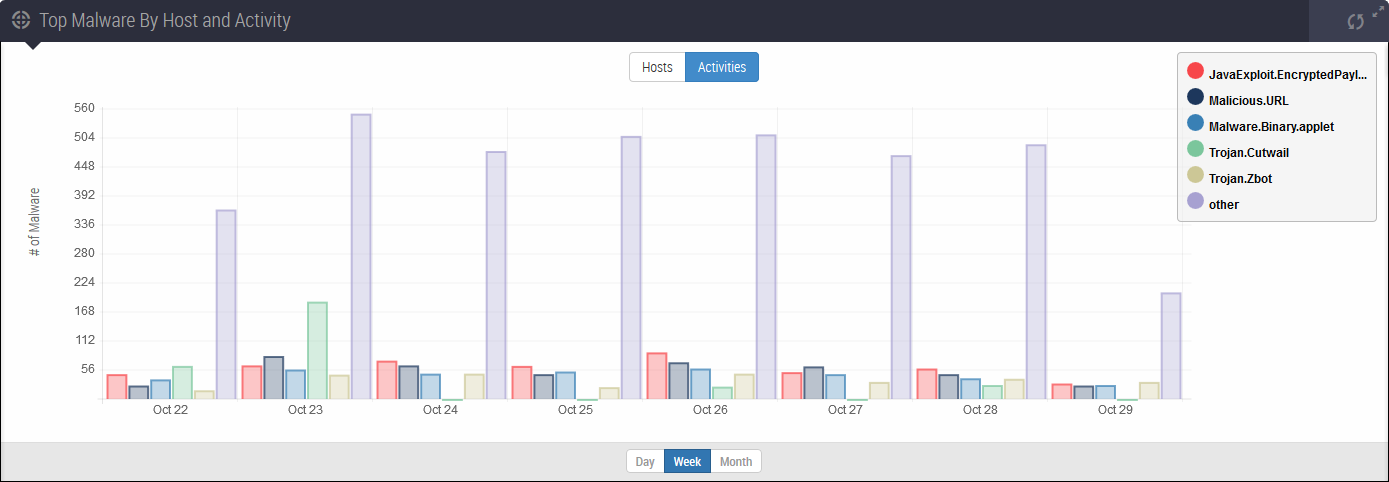Image resolution: width=1389 pixels, height=482 pixels.
Task: Click the 'Oct 27' axis label
Action: (845, 410)
